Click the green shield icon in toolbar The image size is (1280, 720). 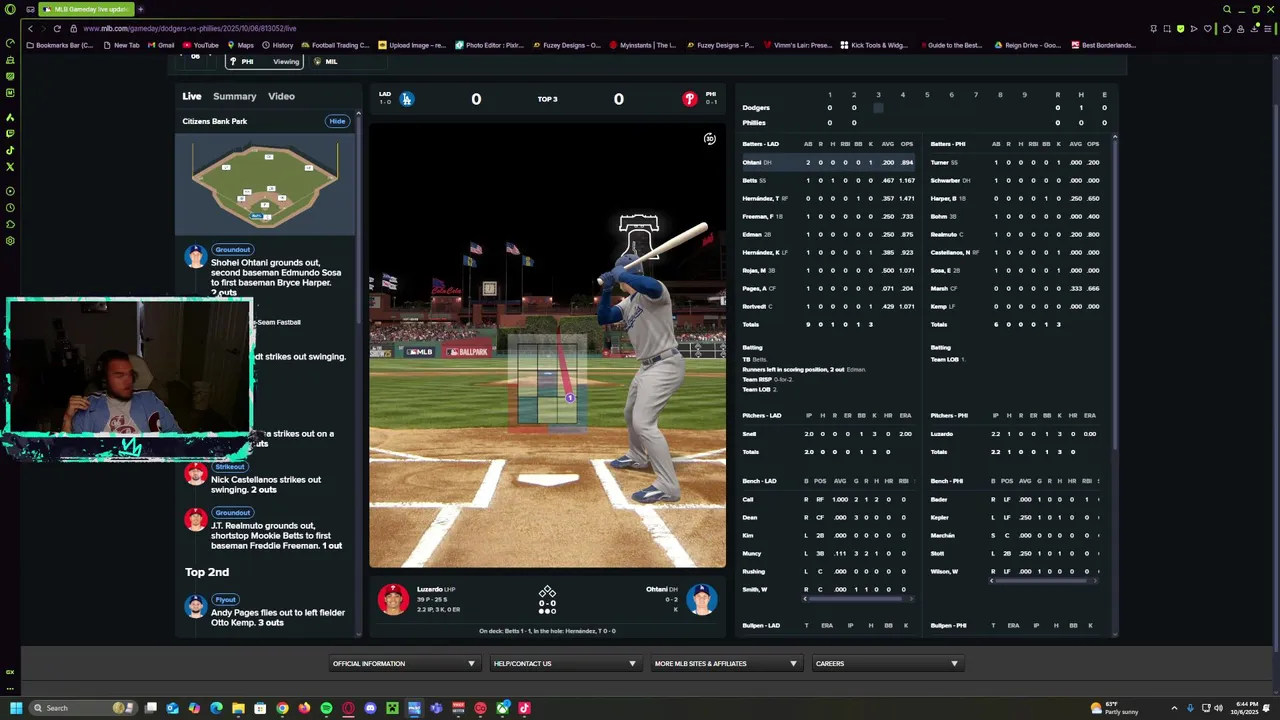[x=1180, y=29]
